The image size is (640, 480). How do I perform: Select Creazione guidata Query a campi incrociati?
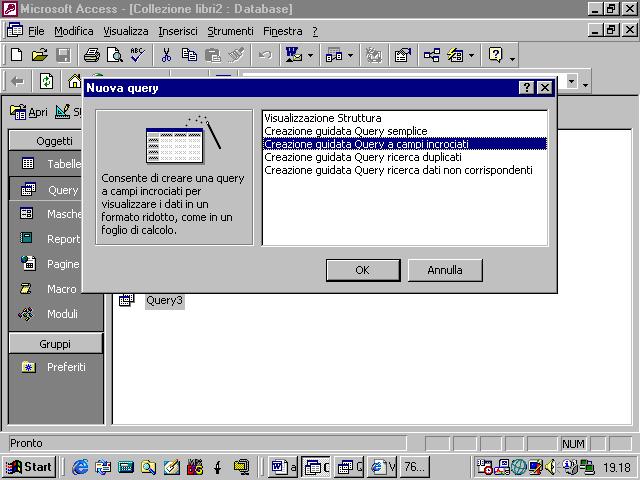point(404,144)
